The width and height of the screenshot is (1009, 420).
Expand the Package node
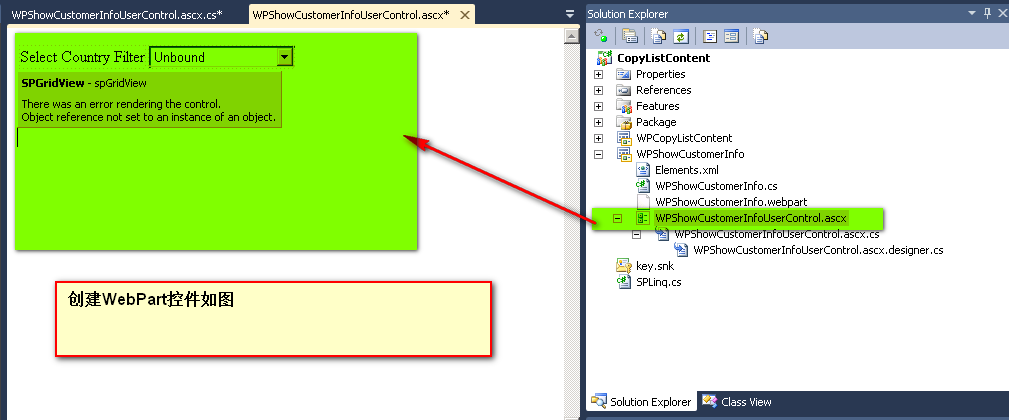598,122
